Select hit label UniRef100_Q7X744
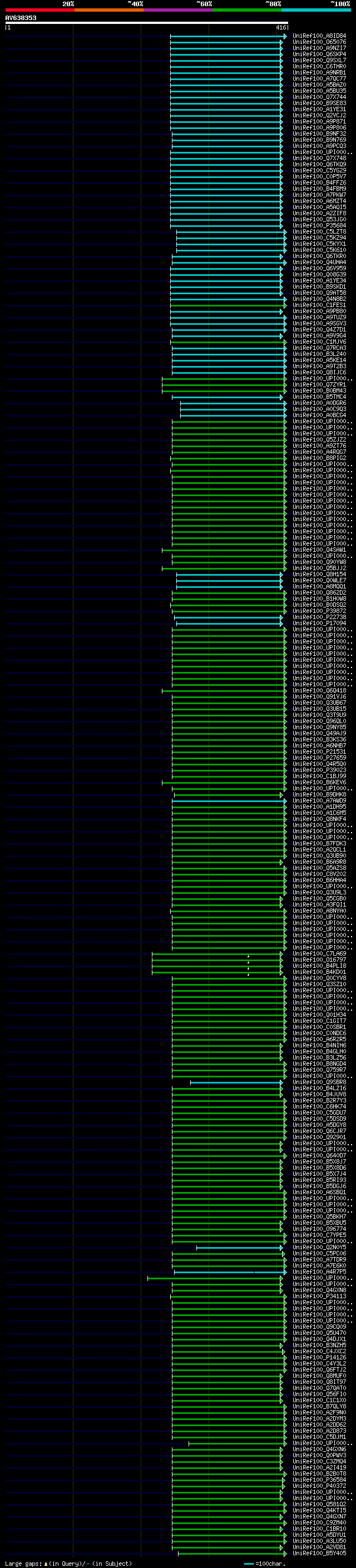Image resolution: width=356 pixels, height=1568 pixels. [319, 97]
